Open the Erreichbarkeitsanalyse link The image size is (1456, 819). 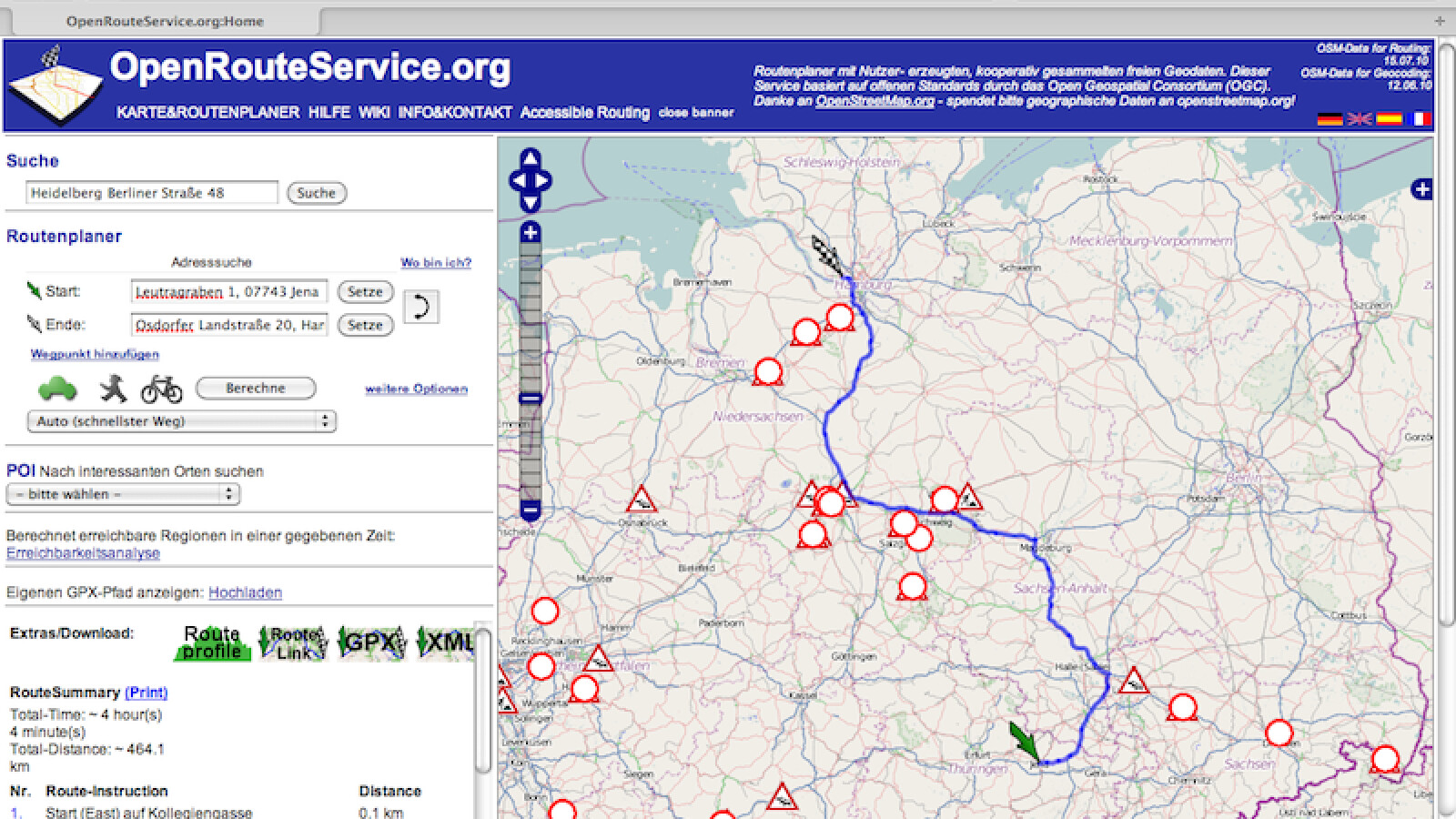point(83,553)
